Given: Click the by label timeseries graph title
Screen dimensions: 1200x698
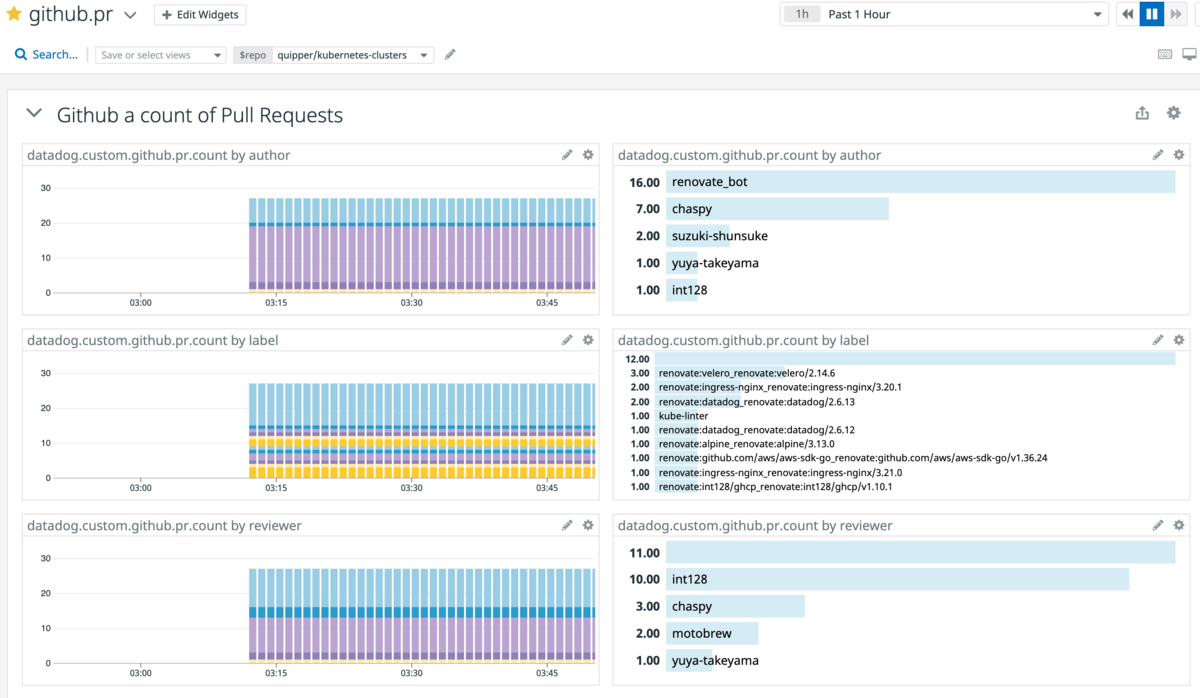Looking at the screenshot, I should tap(153, 340).
